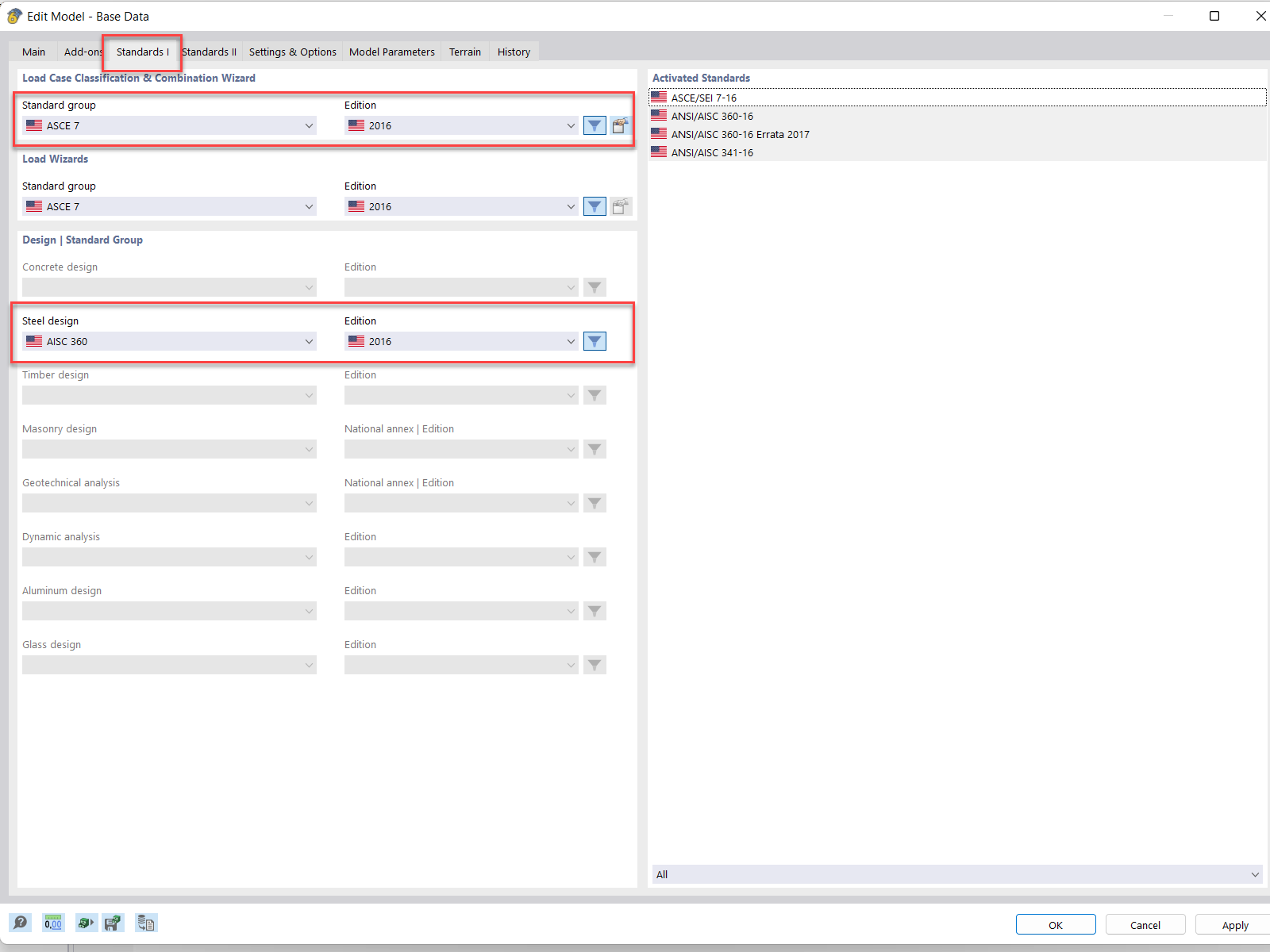Viewport: 1270px width, 952px height.
Task: Open the Concrete design standard dropdown
Action: (169, 287)
